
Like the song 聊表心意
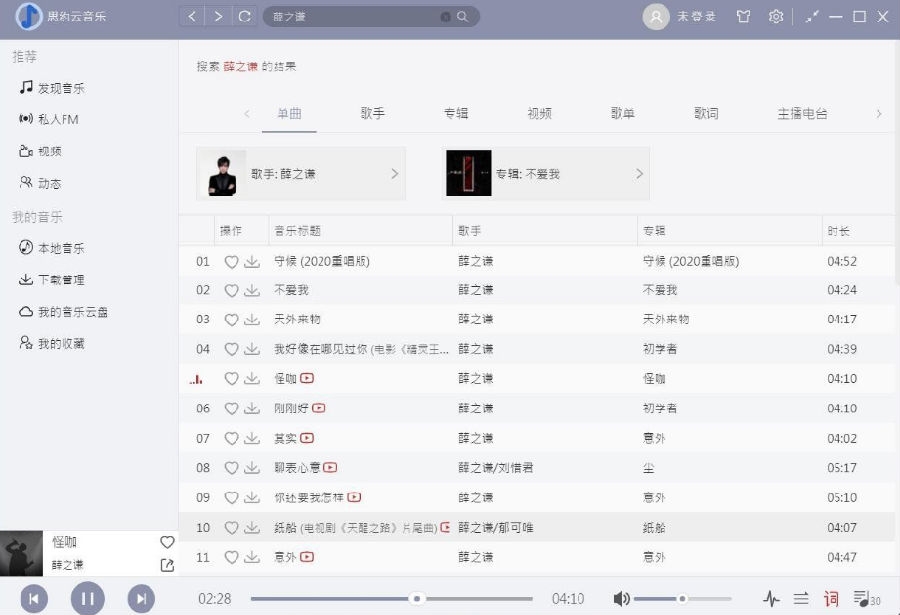click(231, 467)
